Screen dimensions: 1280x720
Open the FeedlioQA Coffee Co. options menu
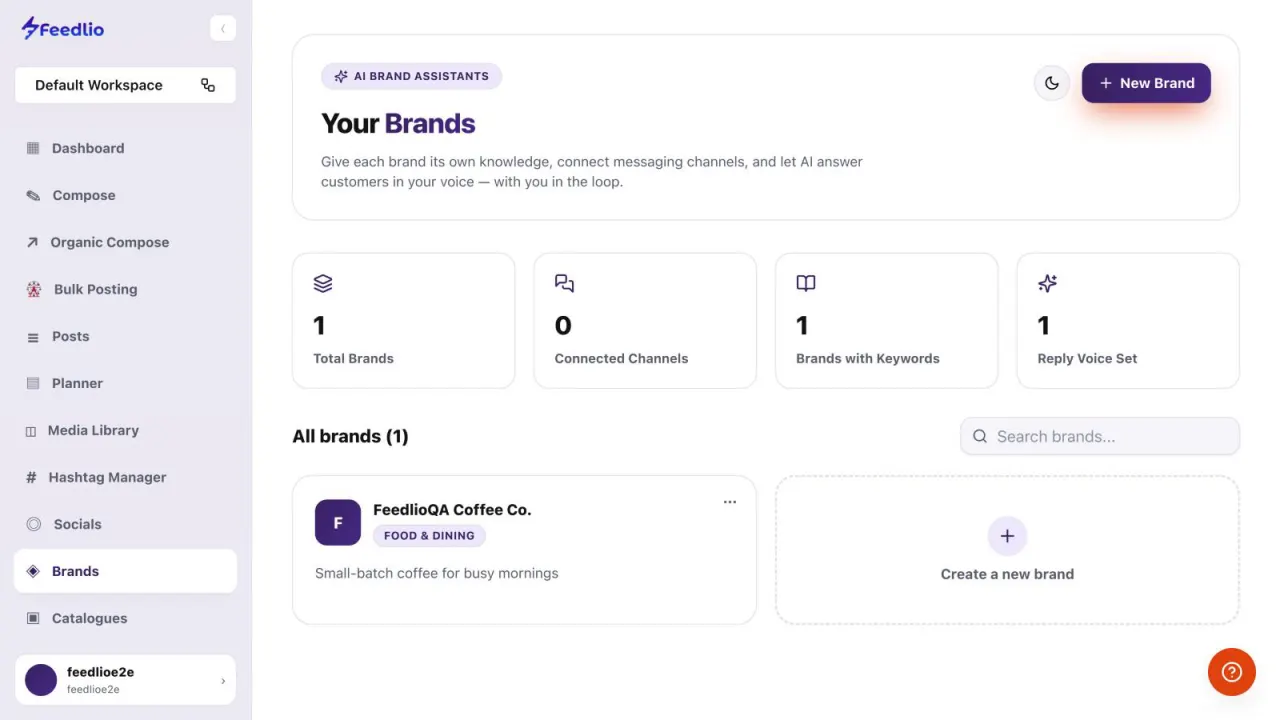pyautogui.click(x=730, y=502)
